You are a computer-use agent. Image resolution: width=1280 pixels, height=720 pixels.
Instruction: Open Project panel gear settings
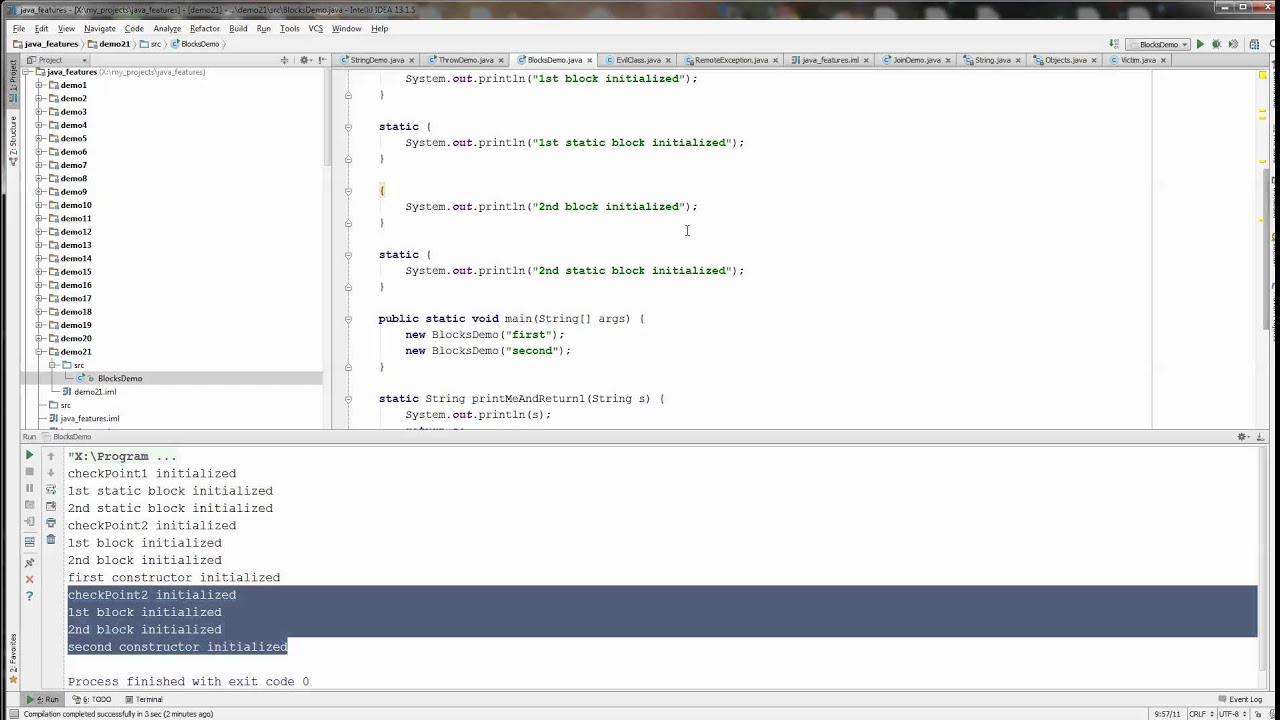pyautogui.click(x=308, y=60)
